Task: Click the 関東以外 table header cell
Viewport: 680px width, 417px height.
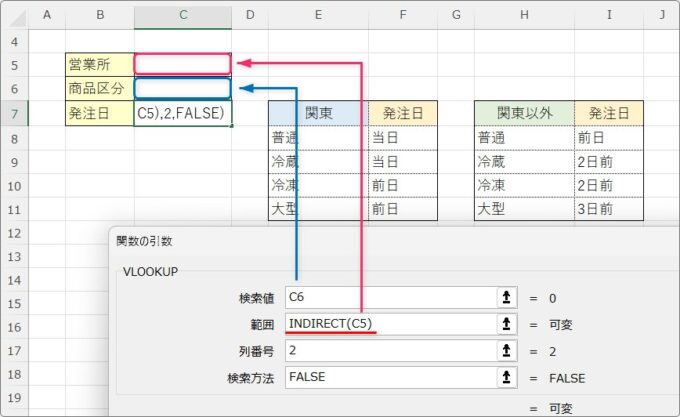Action: tap(524, 113)
